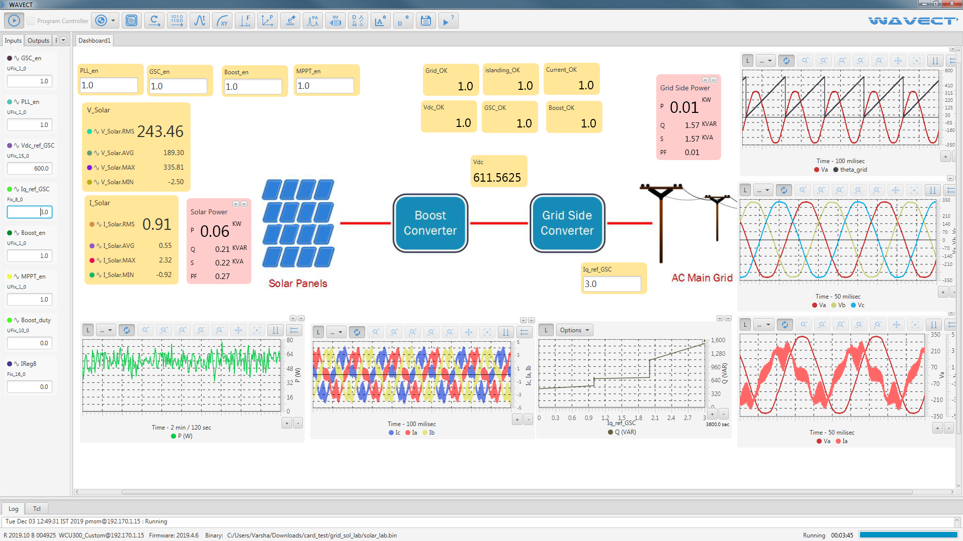Click the help arrow icon in toolbar
Image resolution: width=963 pixels, height=541 pixels.
(x=447, y=20)
